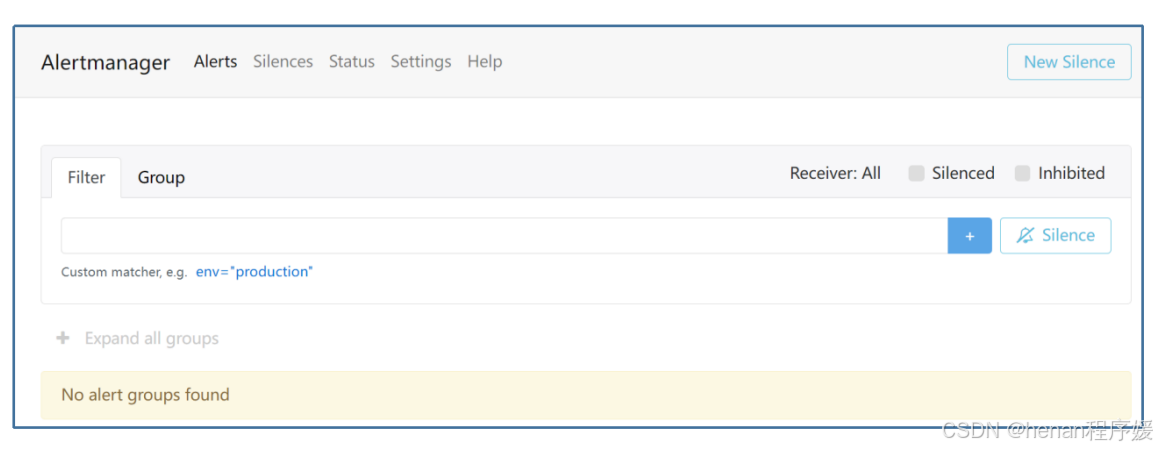Click the Silence button next to filter
This screenshot has width=1157, height=450.
pyautogui.click(x=1056, y=235)
